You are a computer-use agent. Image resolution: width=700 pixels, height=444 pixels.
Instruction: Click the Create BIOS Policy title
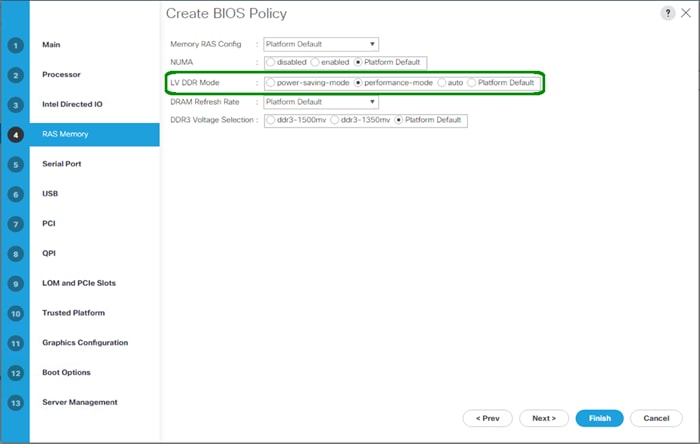pyautogui.click(x=226, y=13)
